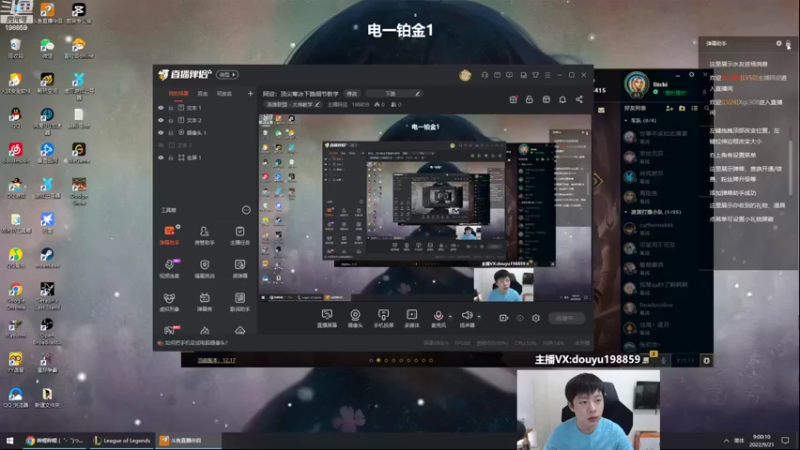
Task: Search friends in League friend list
Action: (x=707, y=108)
